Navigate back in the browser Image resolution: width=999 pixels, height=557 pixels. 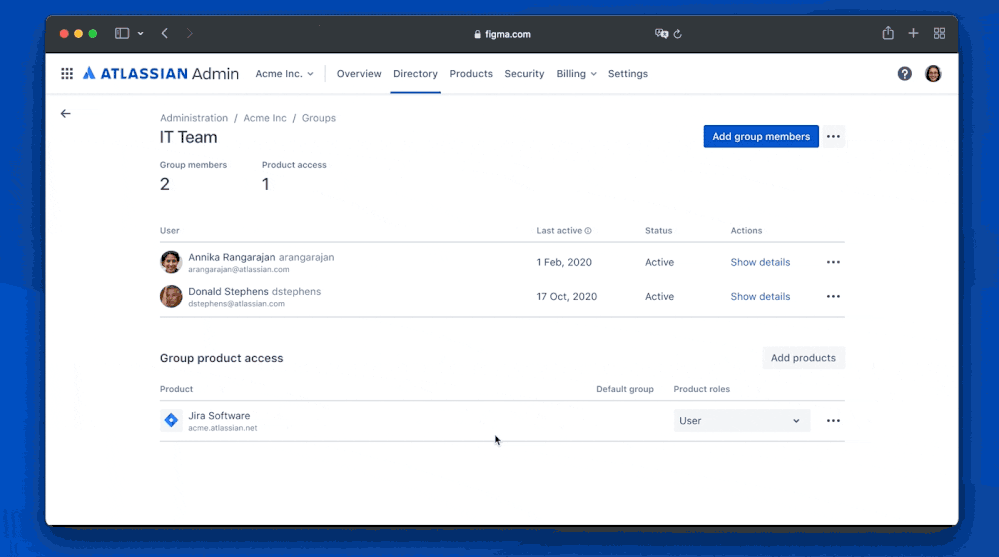(164, 33)
